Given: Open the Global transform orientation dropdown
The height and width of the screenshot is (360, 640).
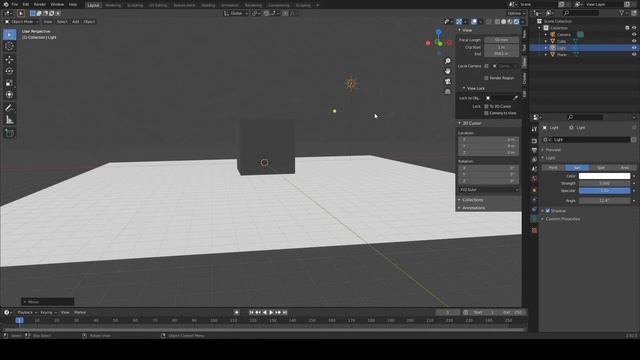Looking at the screenshot, I should 236,13.
